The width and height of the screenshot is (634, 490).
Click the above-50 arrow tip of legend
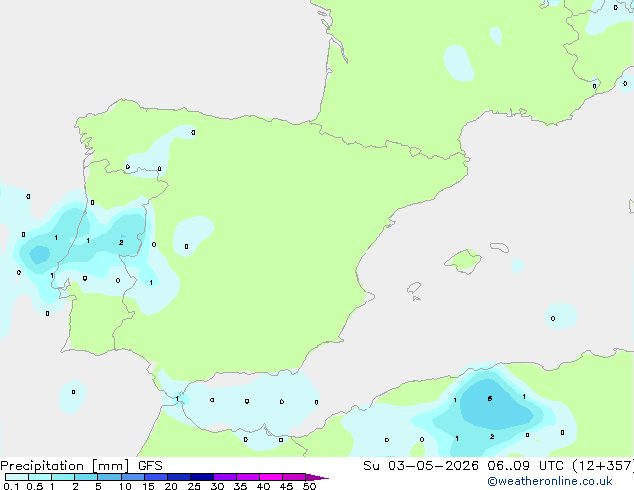pos(317,477)
